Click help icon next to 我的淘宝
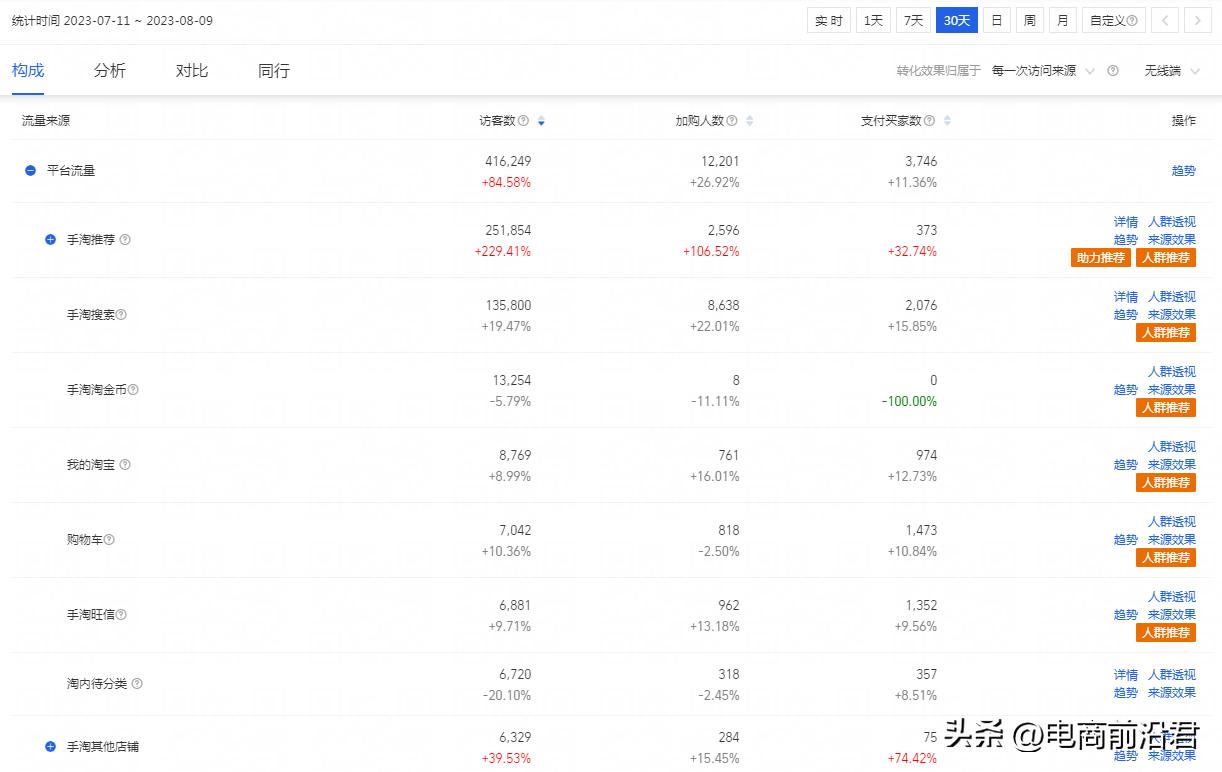This screenshot has width=1222, height=772. (x=125, y=465)
